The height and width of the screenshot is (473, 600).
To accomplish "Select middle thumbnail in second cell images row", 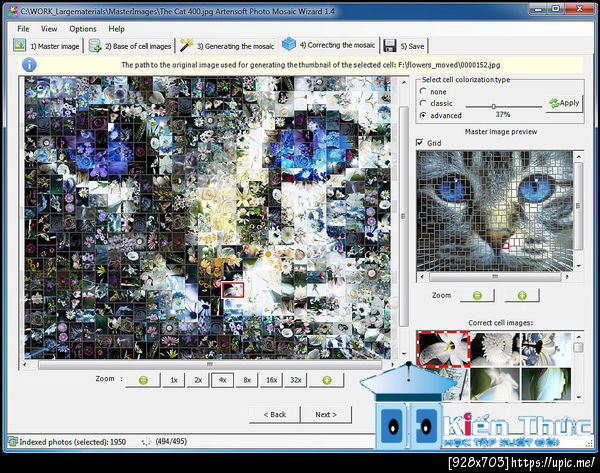I will [495, 385].
